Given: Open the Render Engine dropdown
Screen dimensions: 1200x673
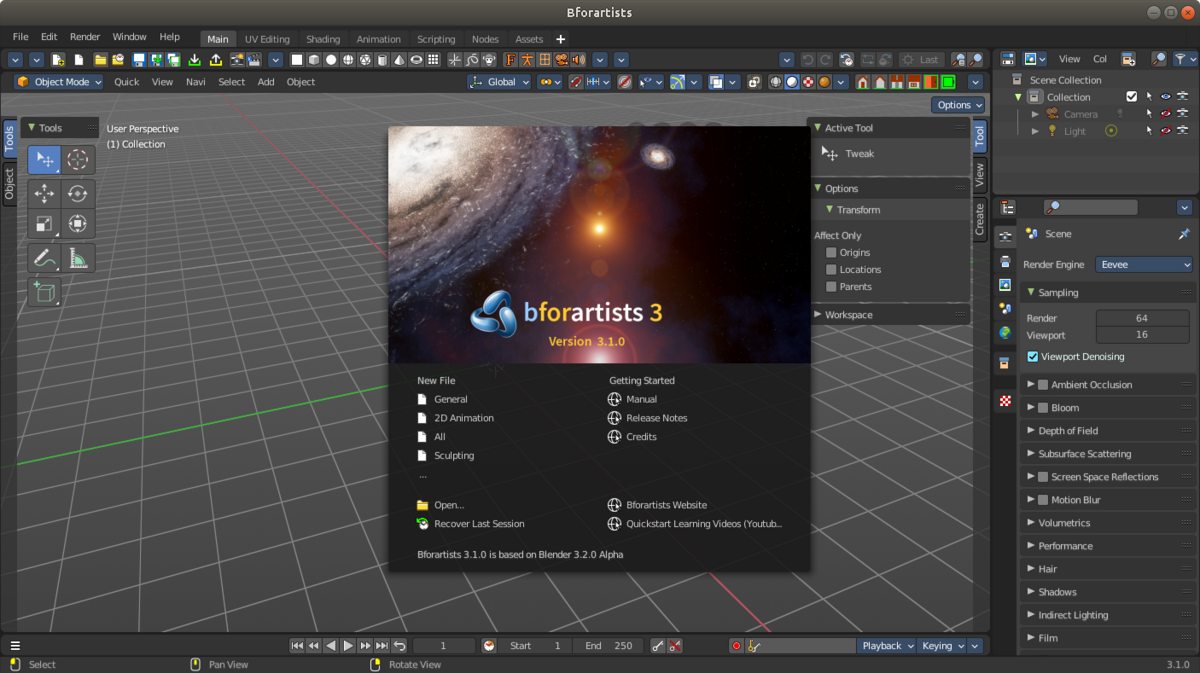Looking at the screenshot, I should pyautogui.click(x=1144, y=265).
